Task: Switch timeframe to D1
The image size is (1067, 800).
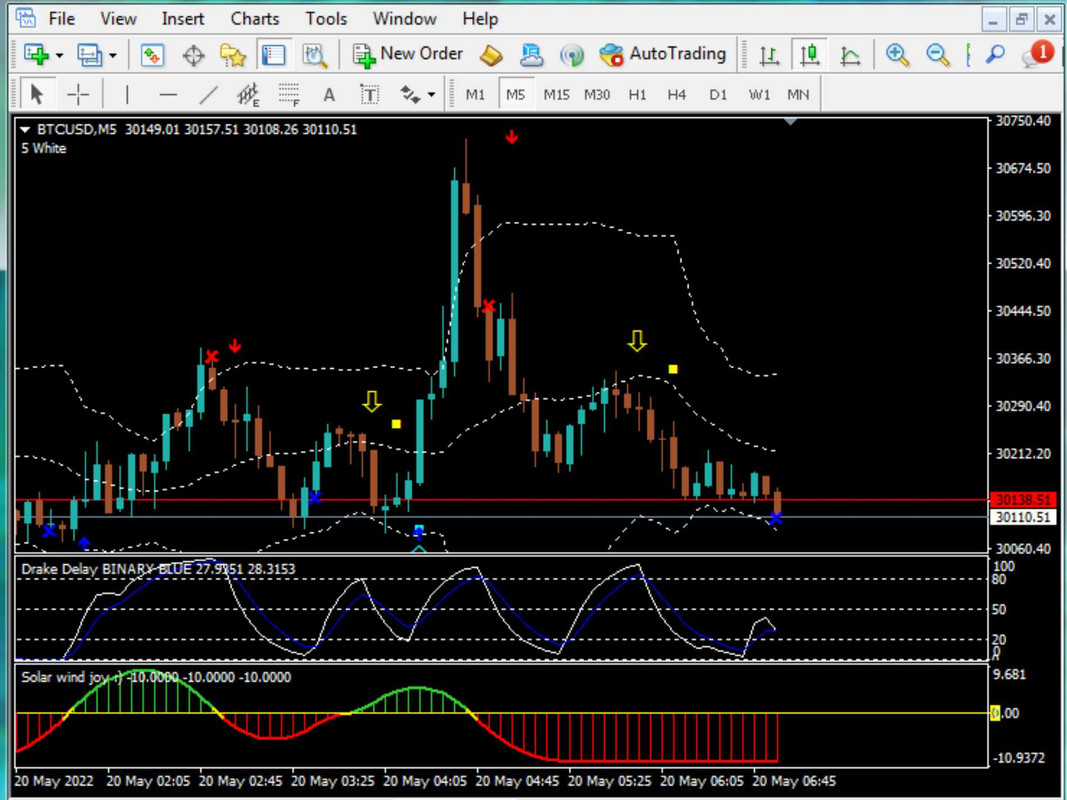Action: (718, 95)
